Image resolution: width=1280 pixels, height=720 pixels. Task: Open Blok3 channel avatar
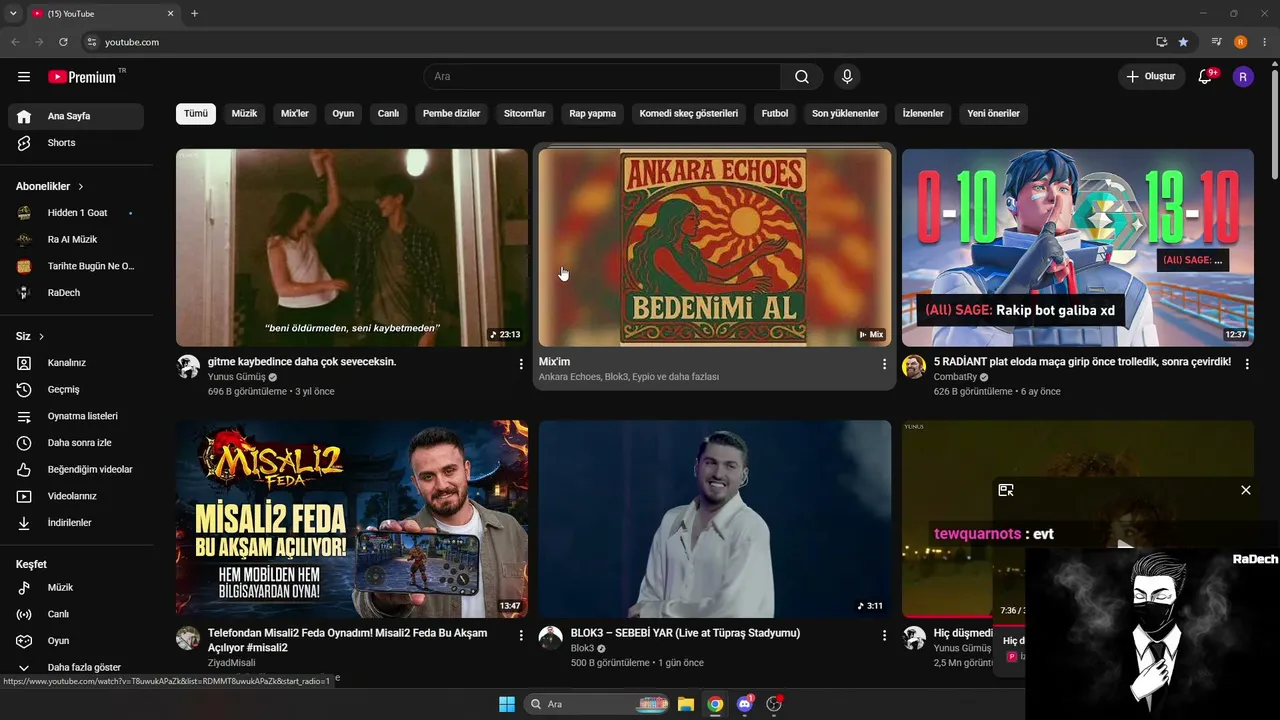[551, 638]
